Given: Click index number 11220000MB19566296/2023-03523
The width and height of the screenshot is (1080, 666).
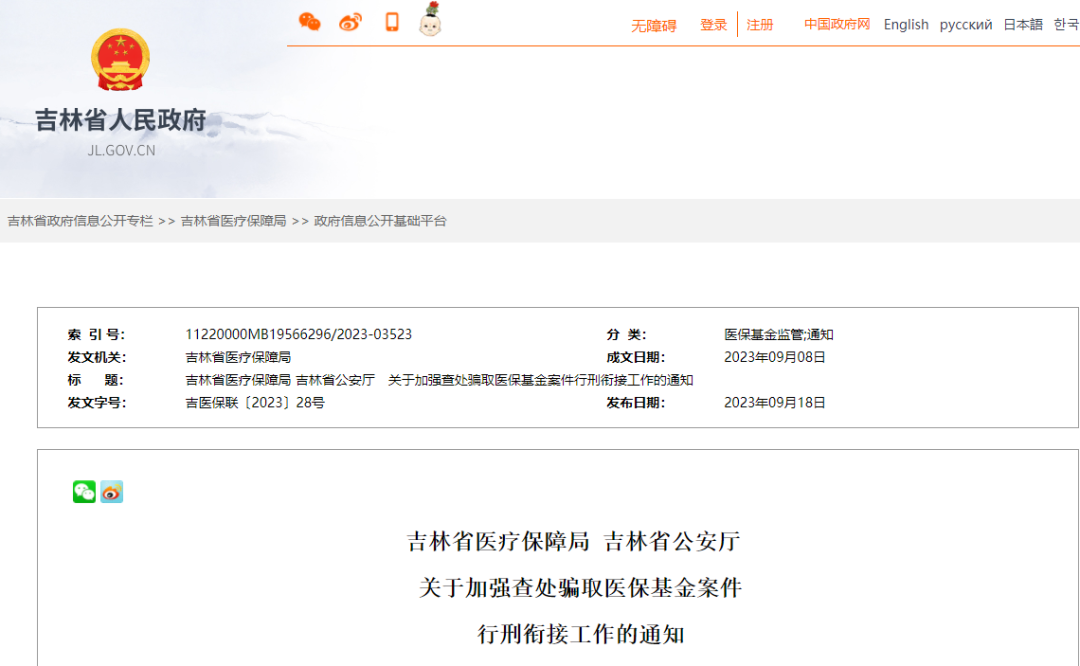Looking at the screenshot, I should tap(298, 335).
